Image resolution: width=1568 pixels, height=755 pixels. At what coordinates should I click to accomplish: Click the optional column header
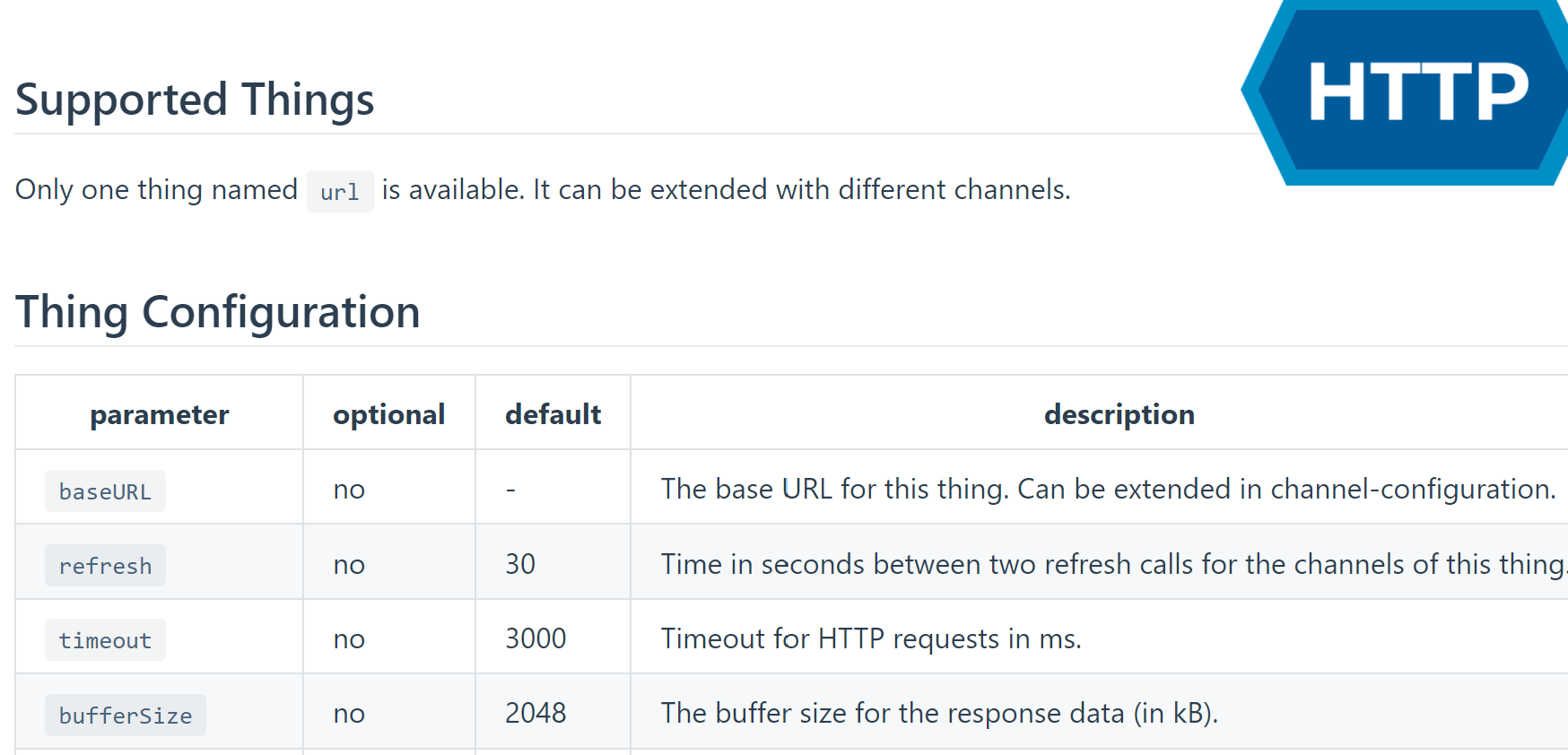pos(388,414)
